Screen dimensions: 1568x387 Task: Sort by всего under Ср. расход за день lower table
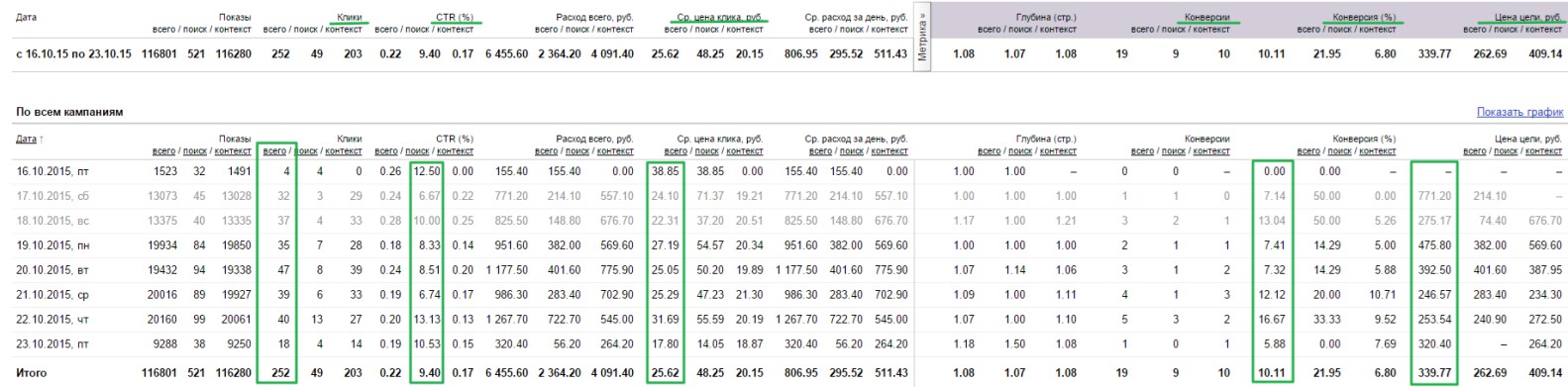820,151
